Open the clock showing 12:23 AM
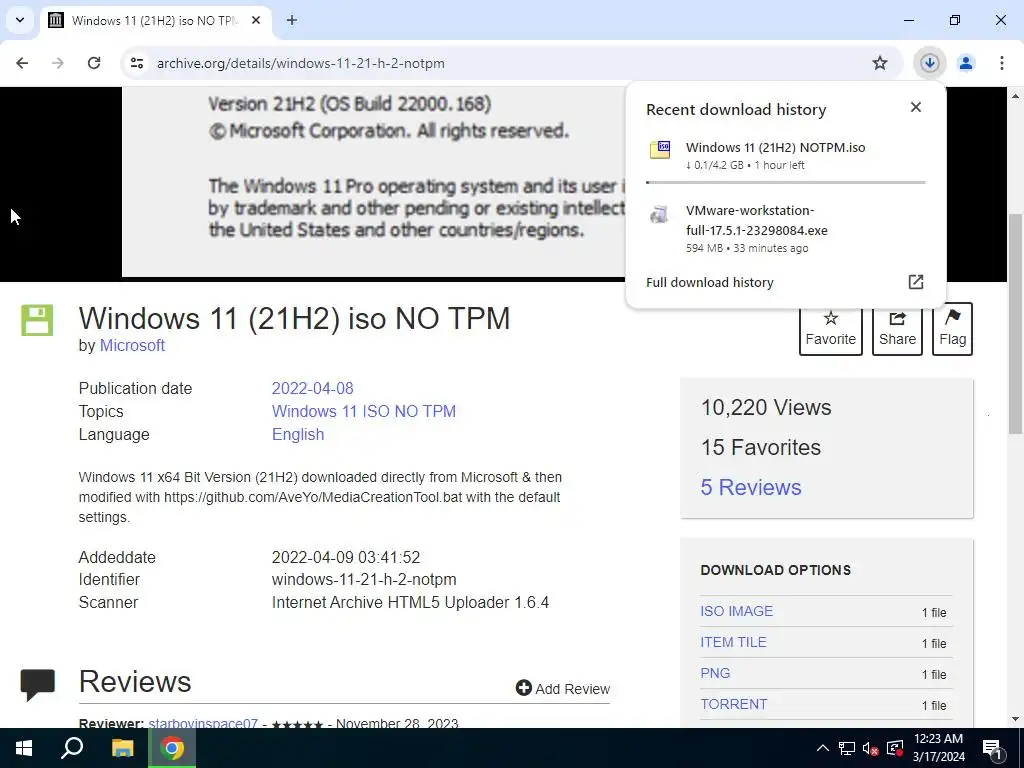The width and height of the screenshot is (1024, 768). [938, 748]
